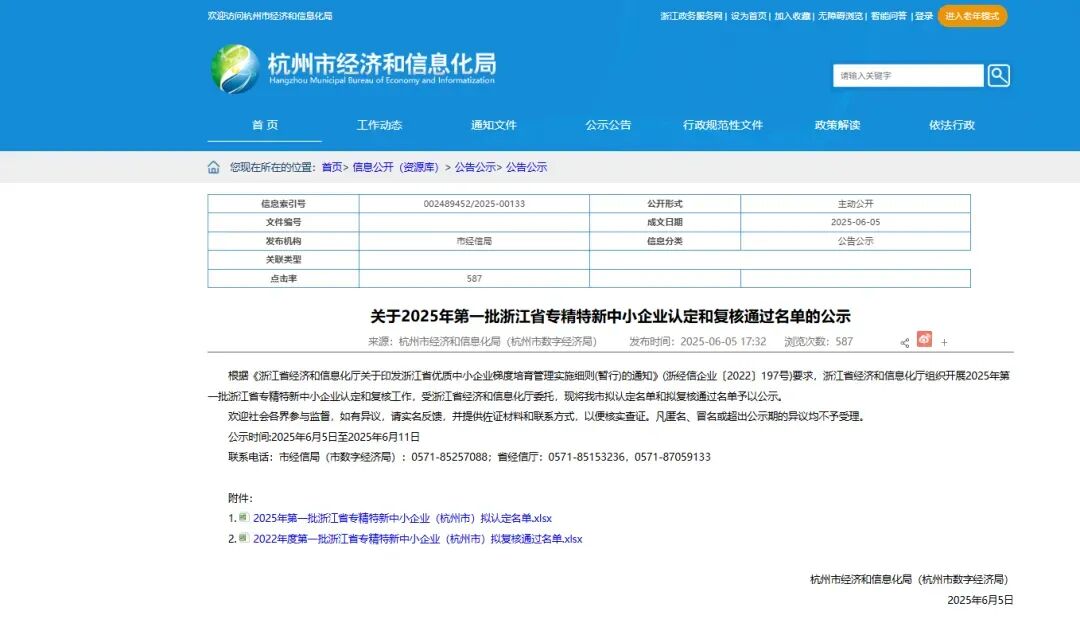
Task: Switch on 进入老年模式 elderly mode
Action: [972, 16]
